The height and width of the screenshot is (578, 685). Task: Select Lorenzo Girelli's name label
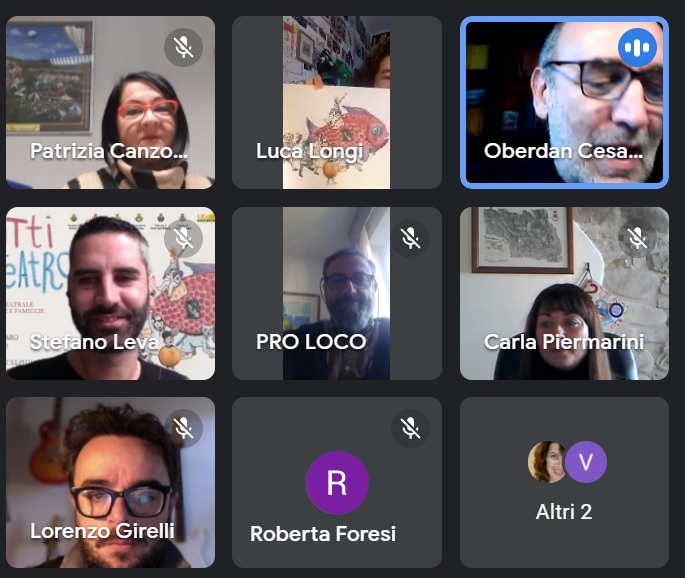[102, 531]
